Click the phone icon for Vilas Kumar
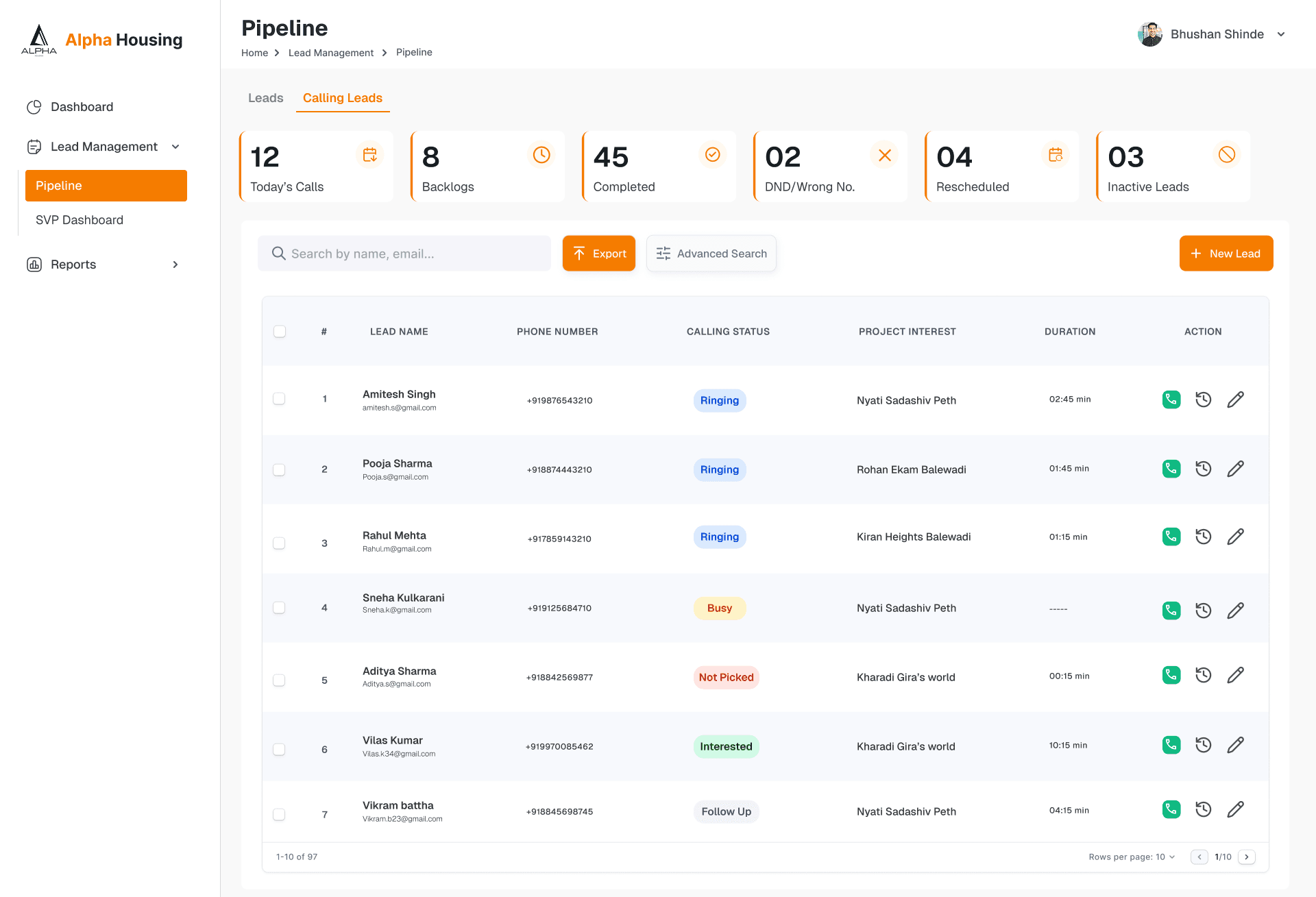 pyautogui.click(x=1171, y=745)
